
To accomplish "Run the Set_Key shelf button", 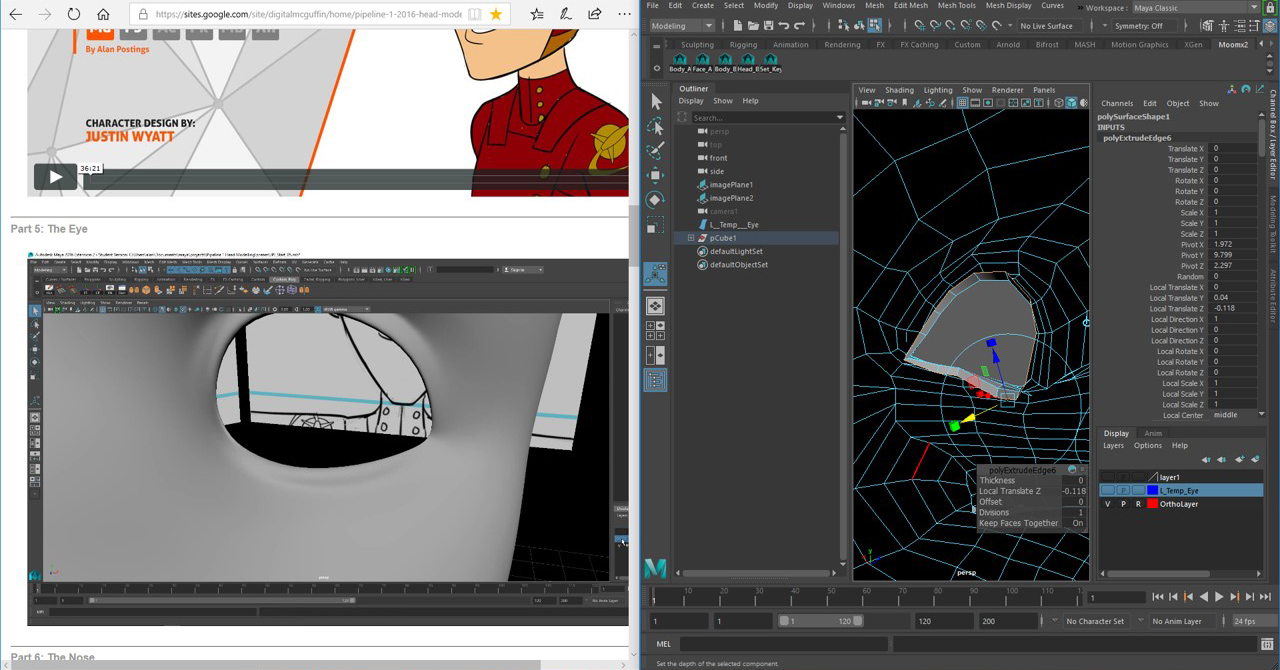I will (771, 63).
